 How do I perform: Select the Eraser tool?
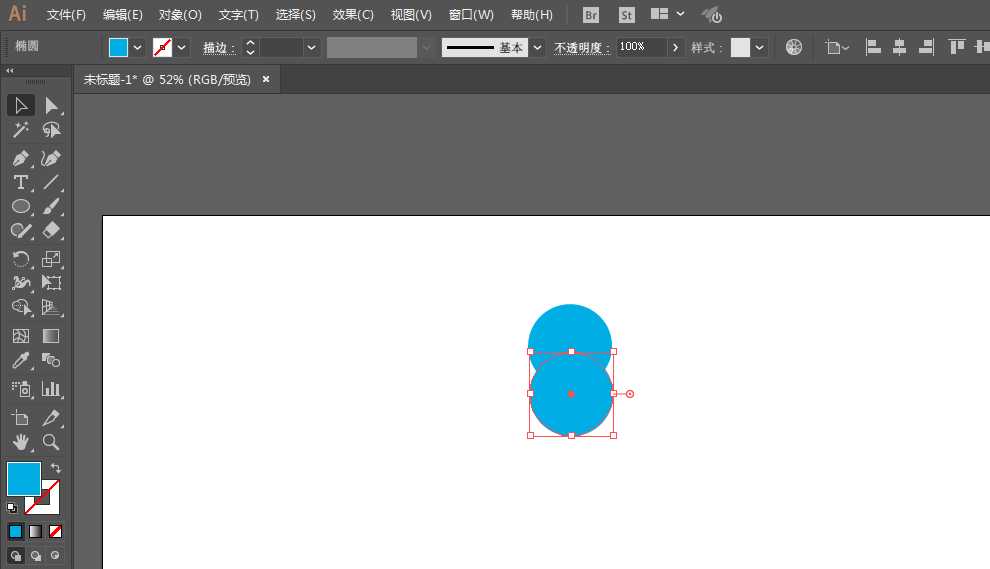point(51,231)
